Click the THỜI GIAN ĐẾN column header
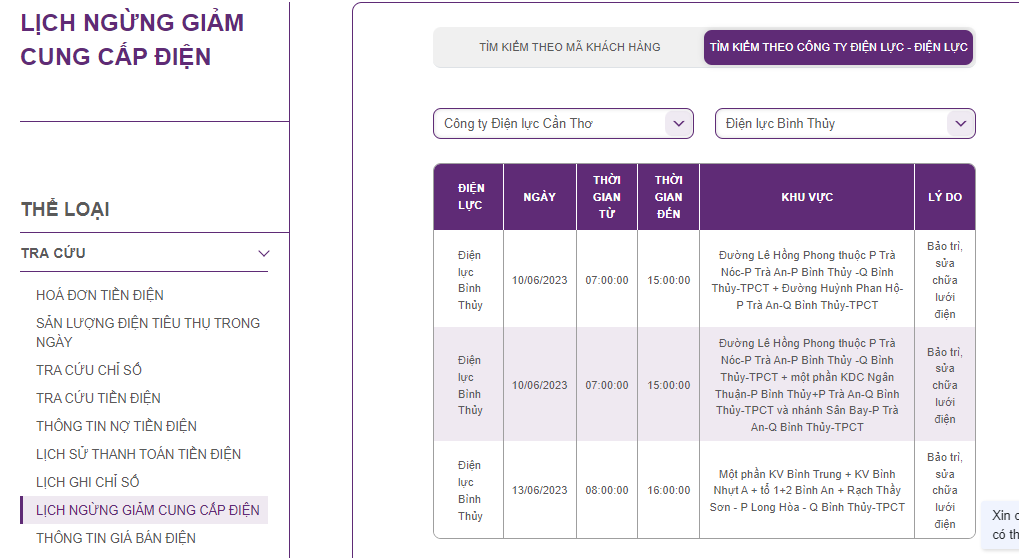 pos(668,197)
